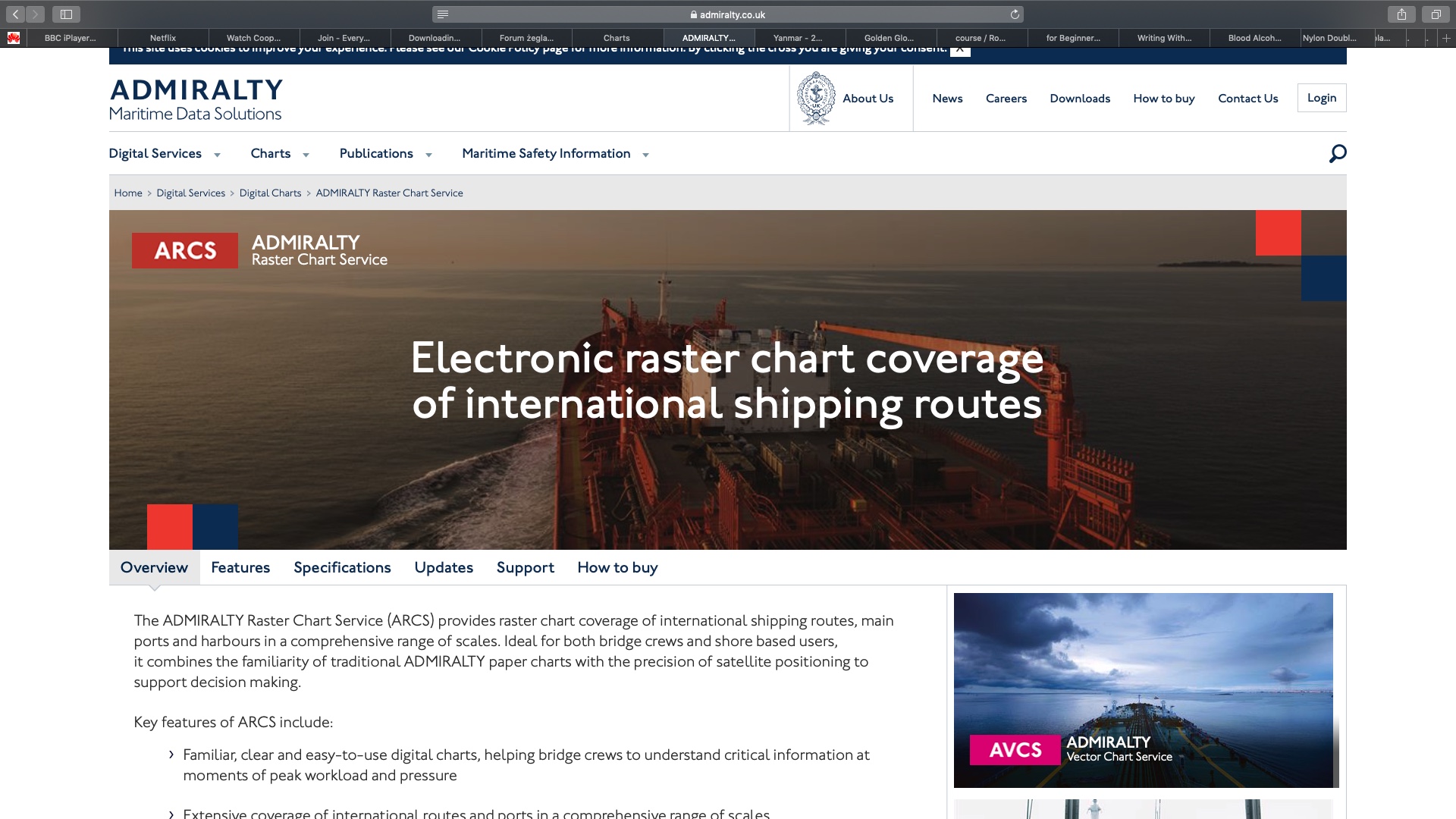This screenshot has width=1456, height=819.
Task: Switch to course / Ro browser tab
Action: pyautogui.click(x=982, y=38)
